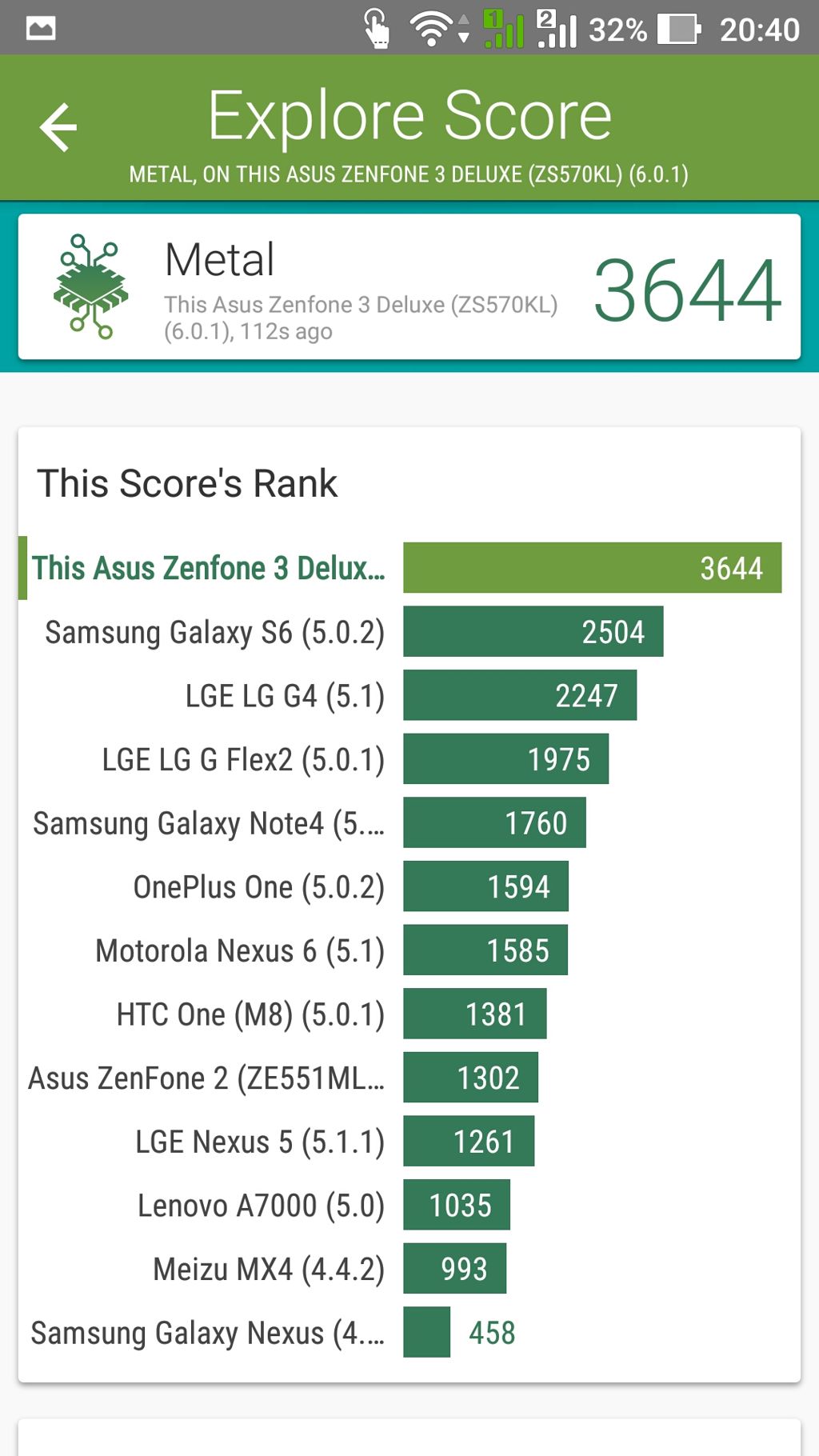Tap the Metal chip benchmark icon
The height and width of the screenshot is (1456, 819).
[x=90, y=286]
